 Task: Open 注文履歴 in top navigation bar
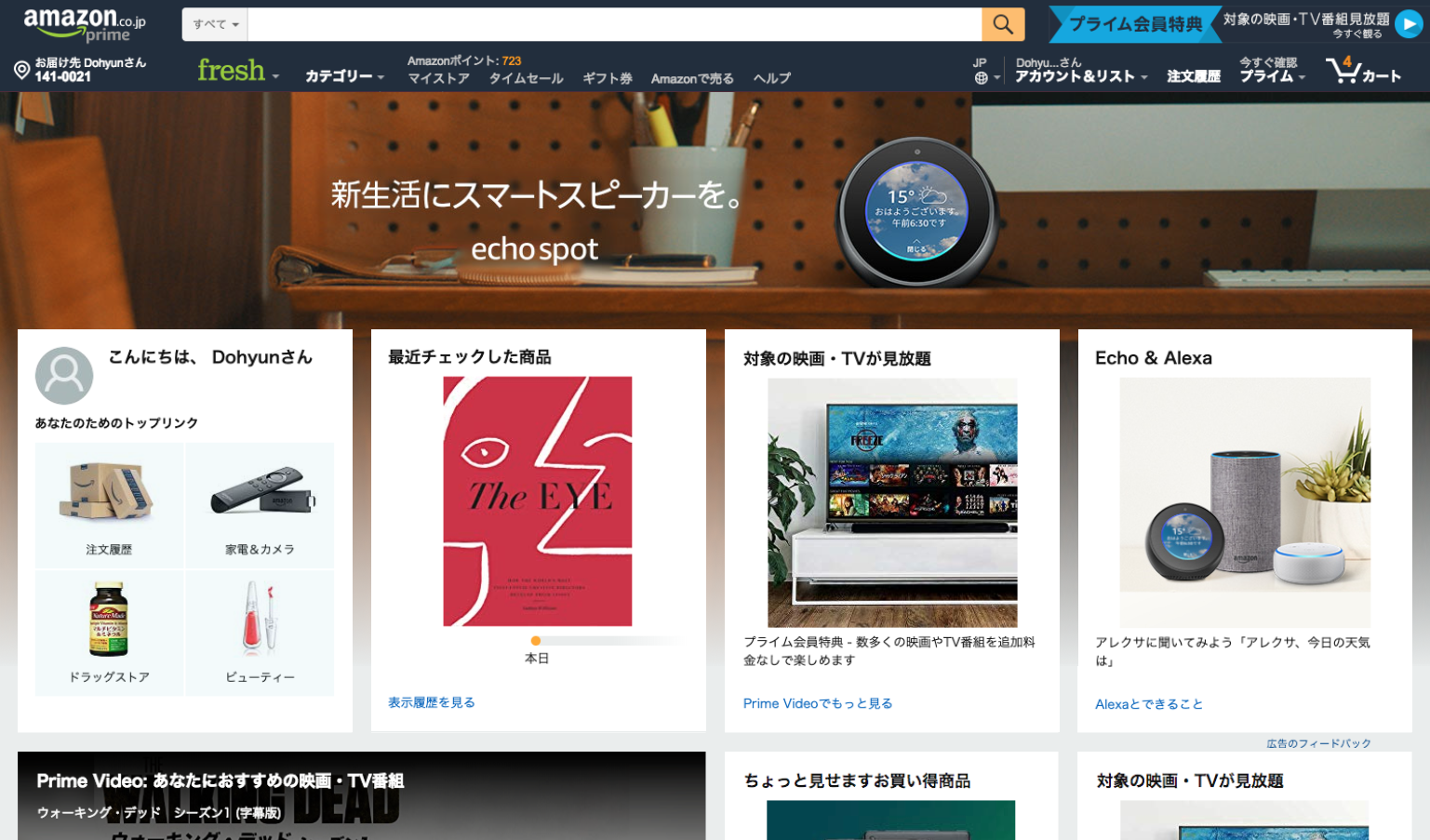1194,76
